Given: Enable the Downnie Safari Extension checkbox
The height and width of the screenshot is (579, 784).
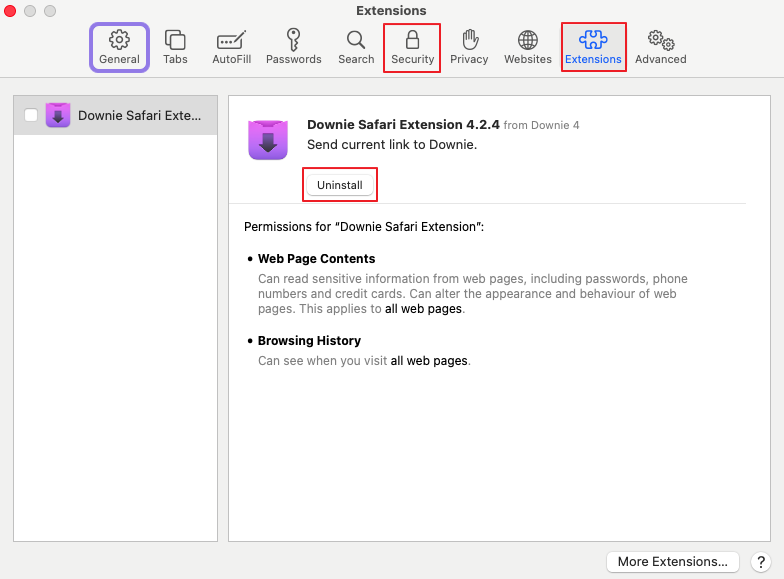Looking at the screenshot, I should coord(31,115).
